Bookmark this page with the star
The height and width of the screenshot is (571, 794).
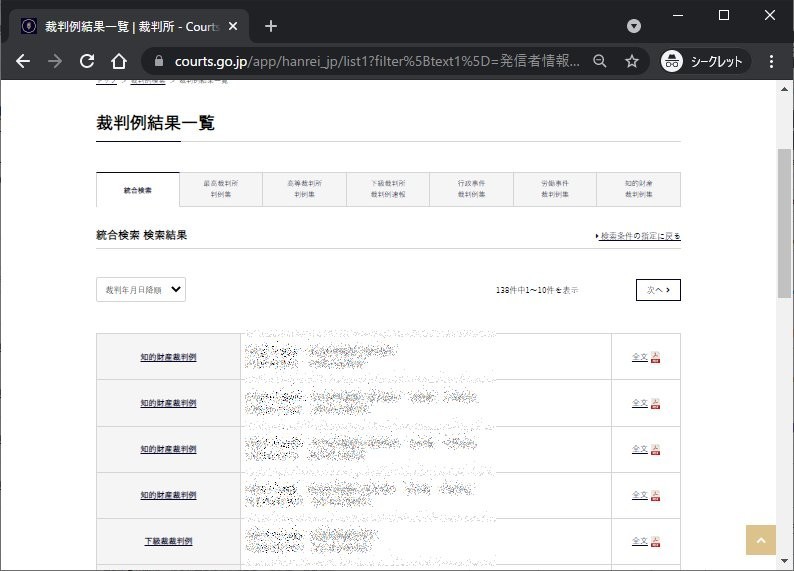(x=631, y=61)
